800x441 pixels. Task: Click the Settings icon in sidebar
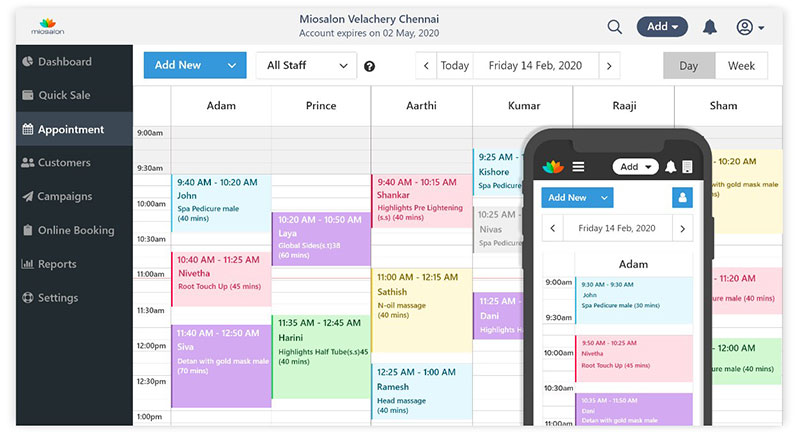28,298
